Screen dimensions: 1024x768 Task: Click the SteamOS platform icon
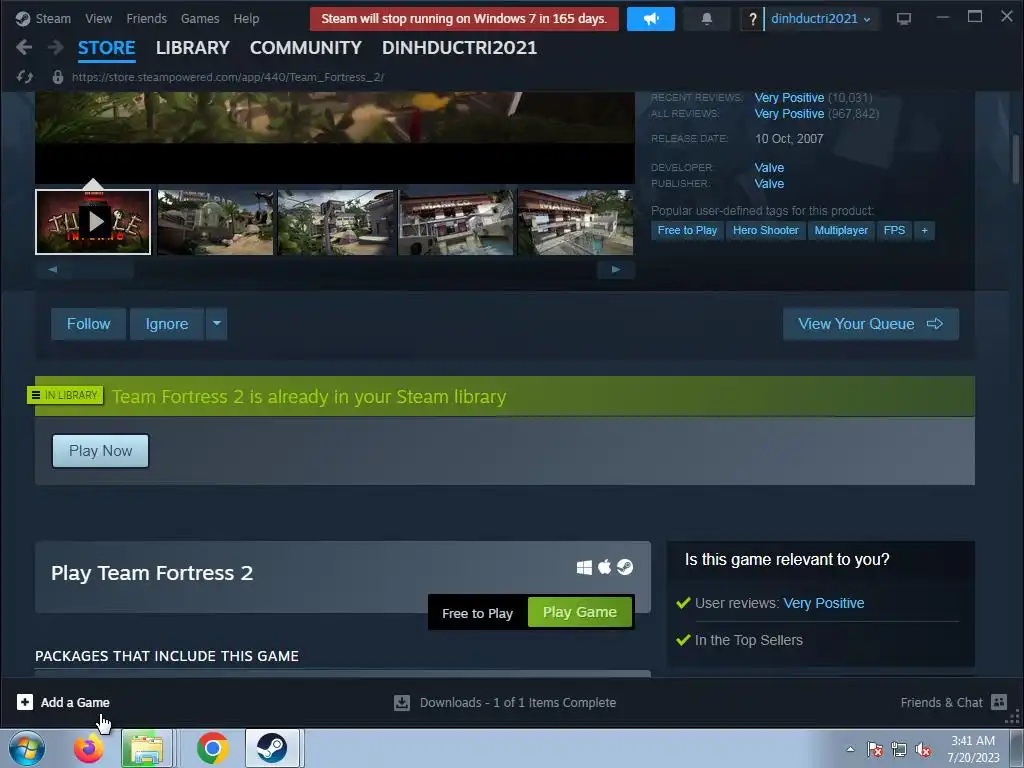(625, 567)
